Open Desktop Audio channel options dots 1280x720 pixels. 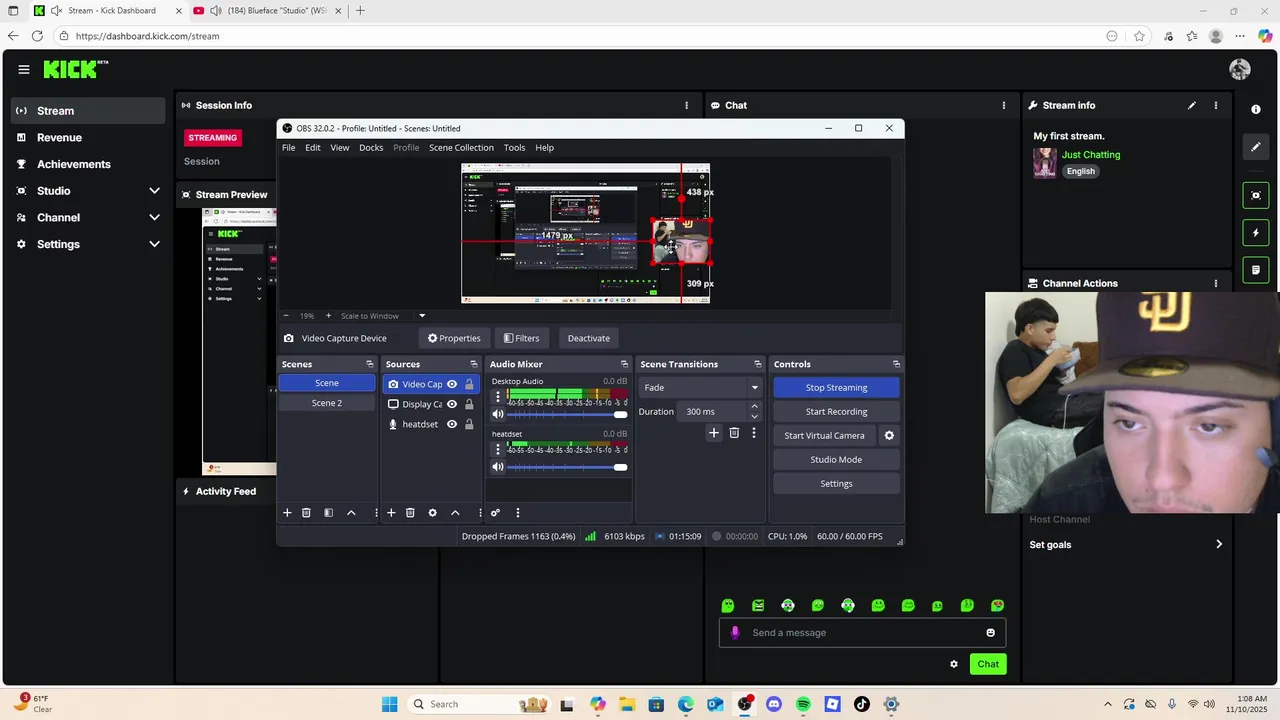(498, 397)
